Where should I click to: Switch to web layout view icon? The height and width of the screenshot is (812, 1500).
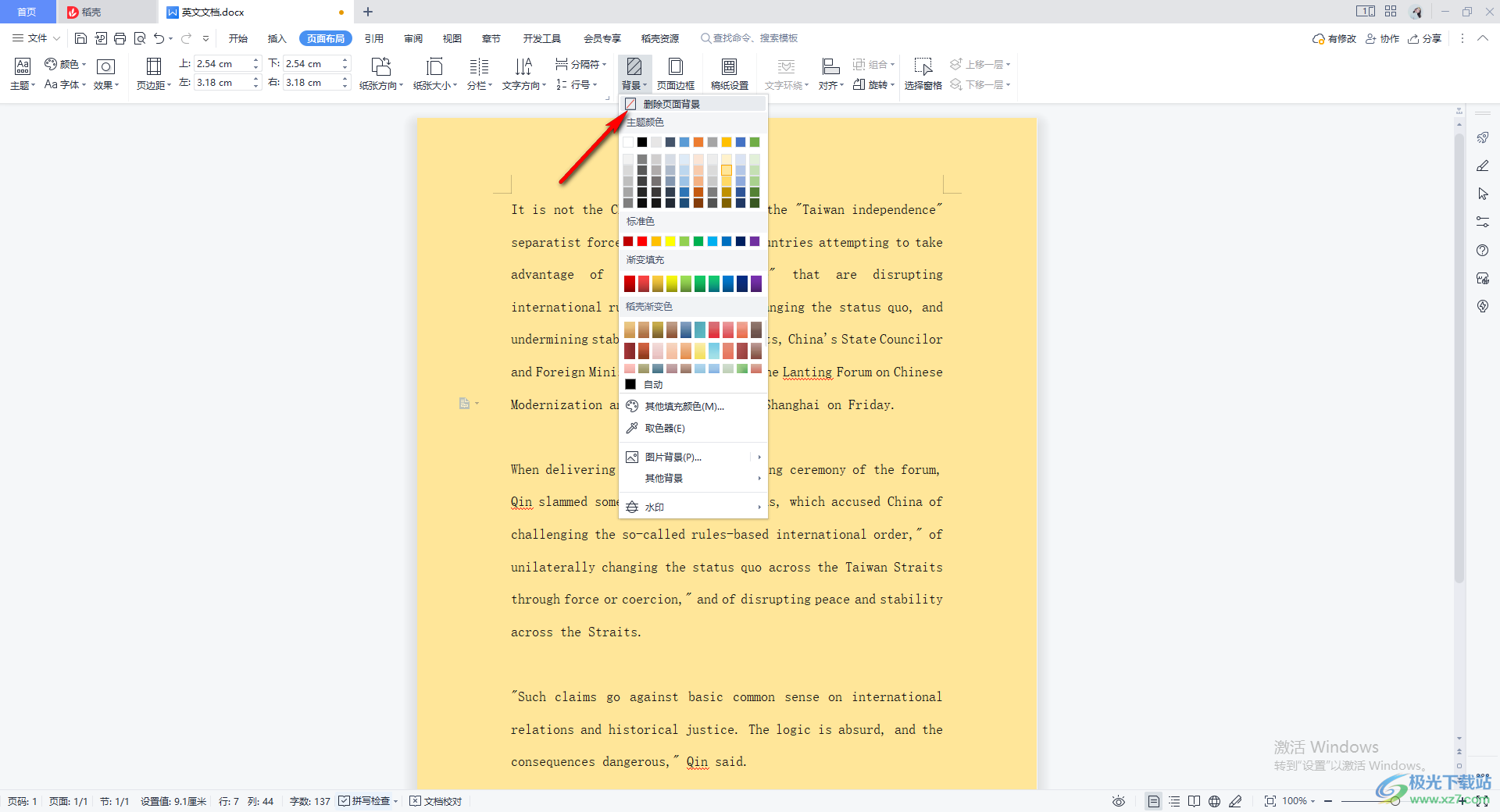point(1214,801)
